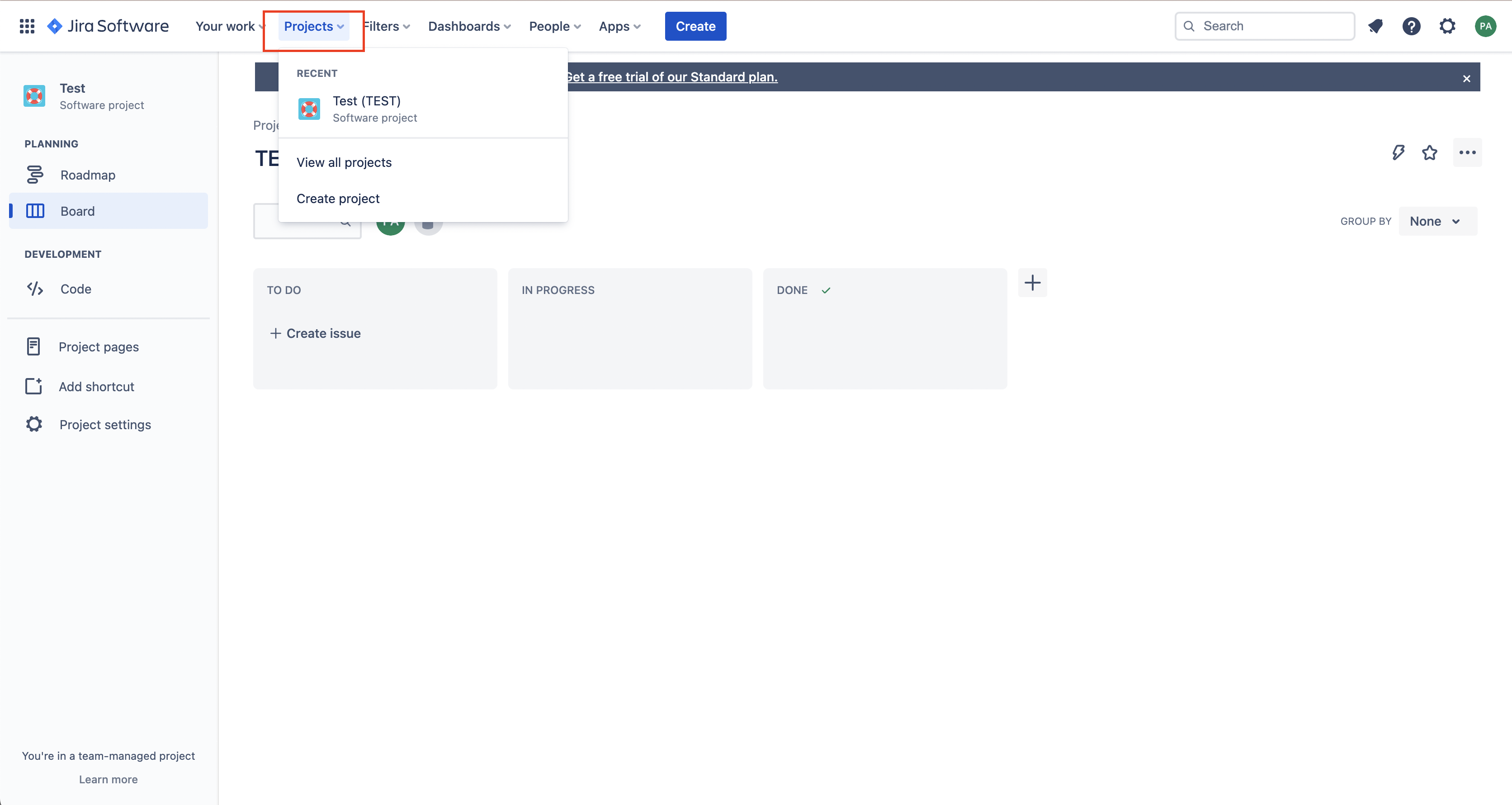The image size is (1512, 805).
Task: Click the board search box magnifier
Action: pos(346,223)
